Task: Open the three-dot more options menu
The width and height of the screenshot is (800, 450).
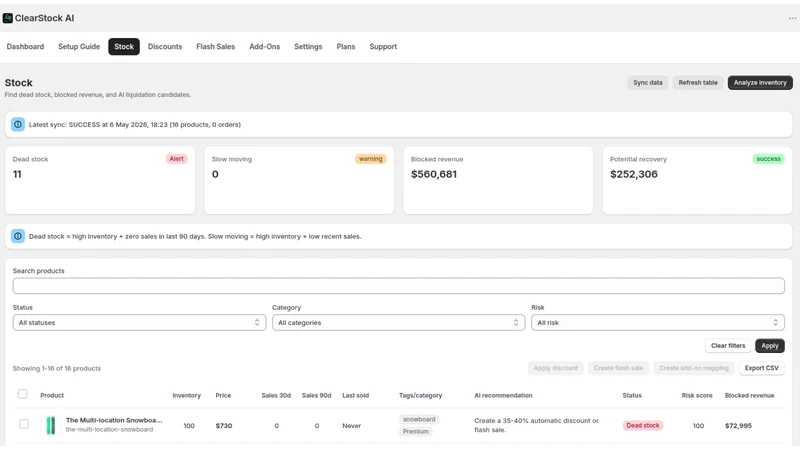Action: (x=792, y=18)
